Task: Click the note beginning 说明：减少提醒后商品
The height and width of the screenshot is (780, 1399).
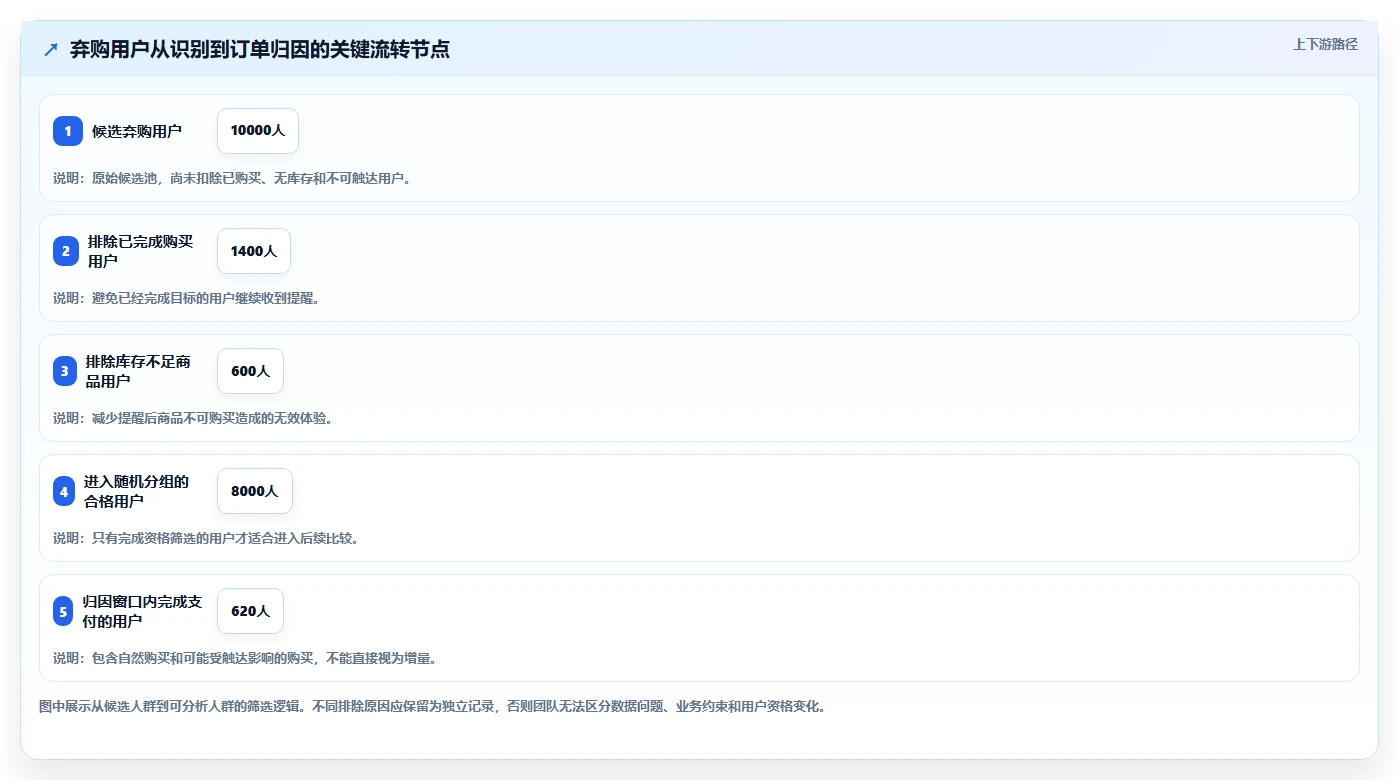Action: [193, 418]
